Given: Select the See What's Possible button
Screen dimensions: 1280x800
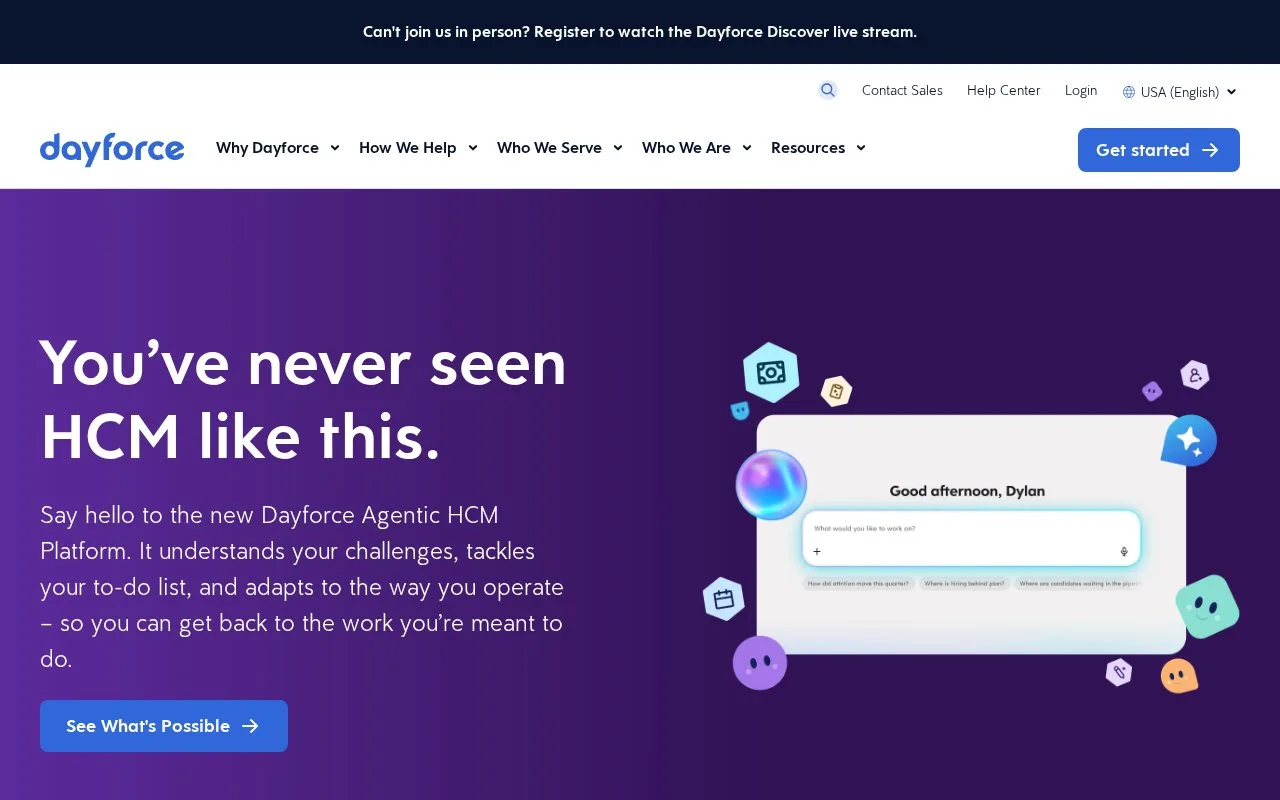Looking at the screenshot, I should coord(164,726).
